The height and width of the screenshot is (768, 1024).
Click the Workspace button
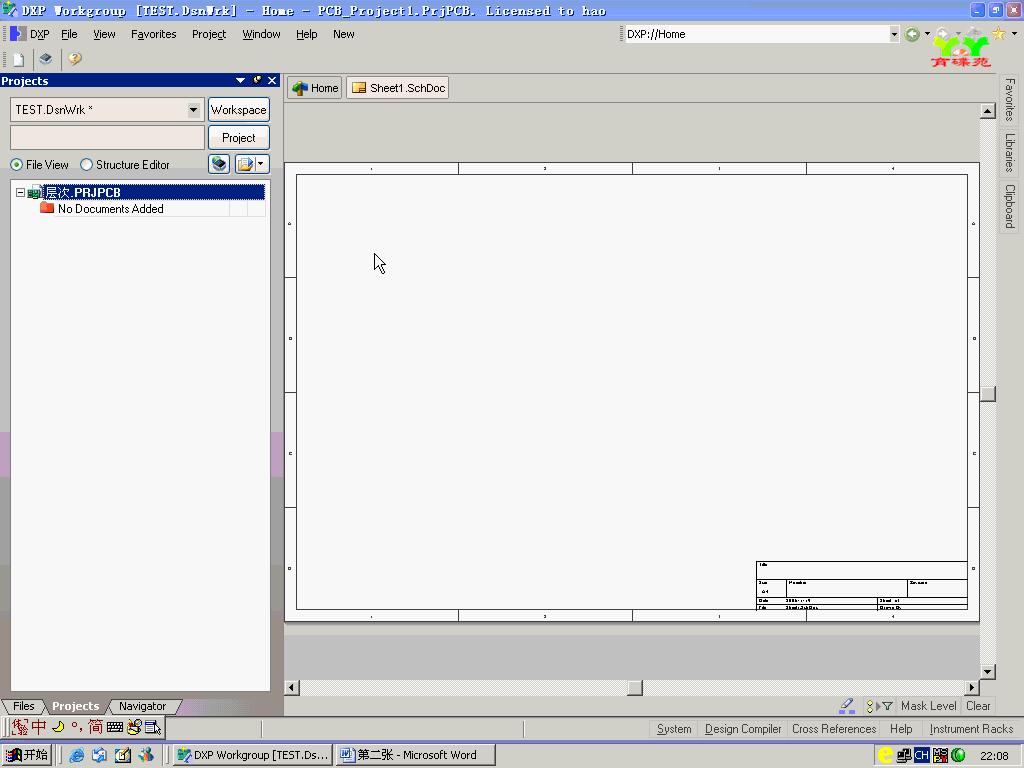pyautogui.click(x=238, y=110)
